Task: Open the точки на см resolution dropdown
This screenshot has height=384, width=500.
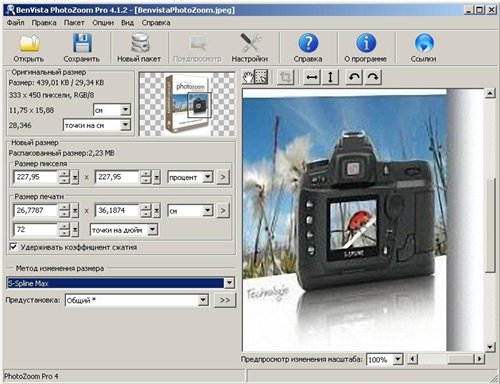Action: (125, 125)
